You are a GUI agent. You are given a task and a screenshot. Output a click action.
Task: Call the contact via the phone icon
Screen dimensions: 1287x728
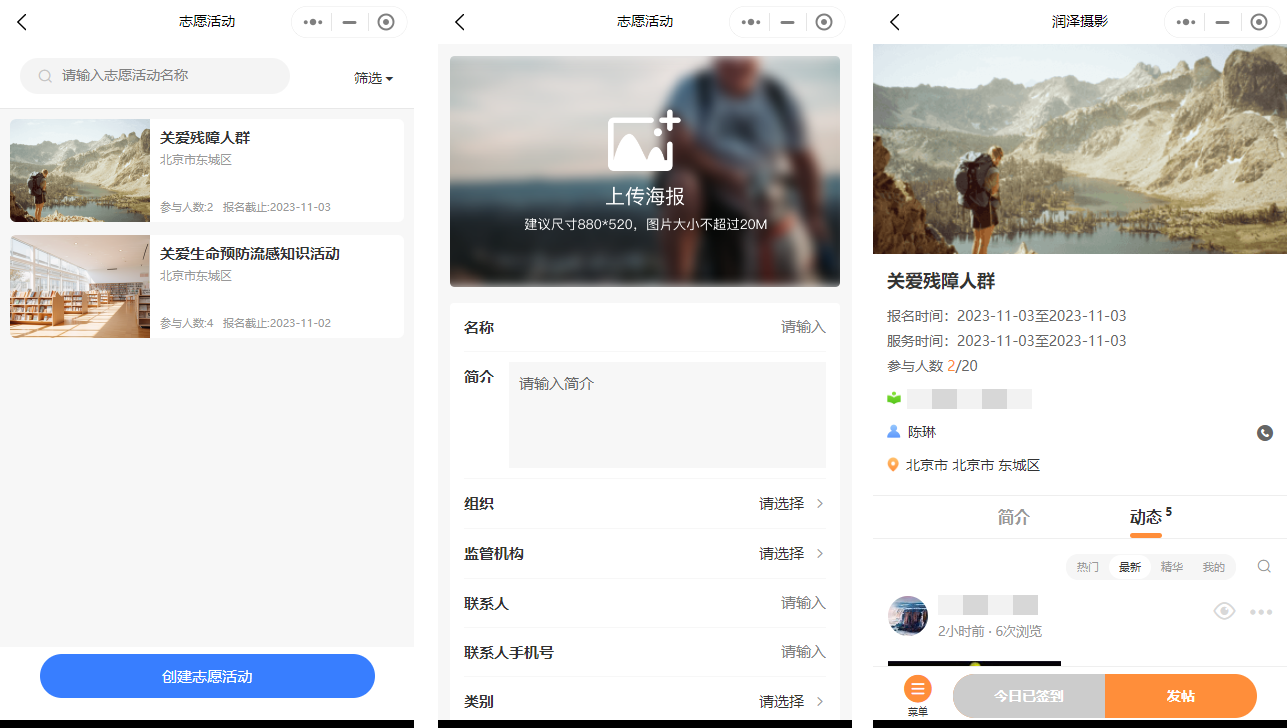[x=1265, y=433]
